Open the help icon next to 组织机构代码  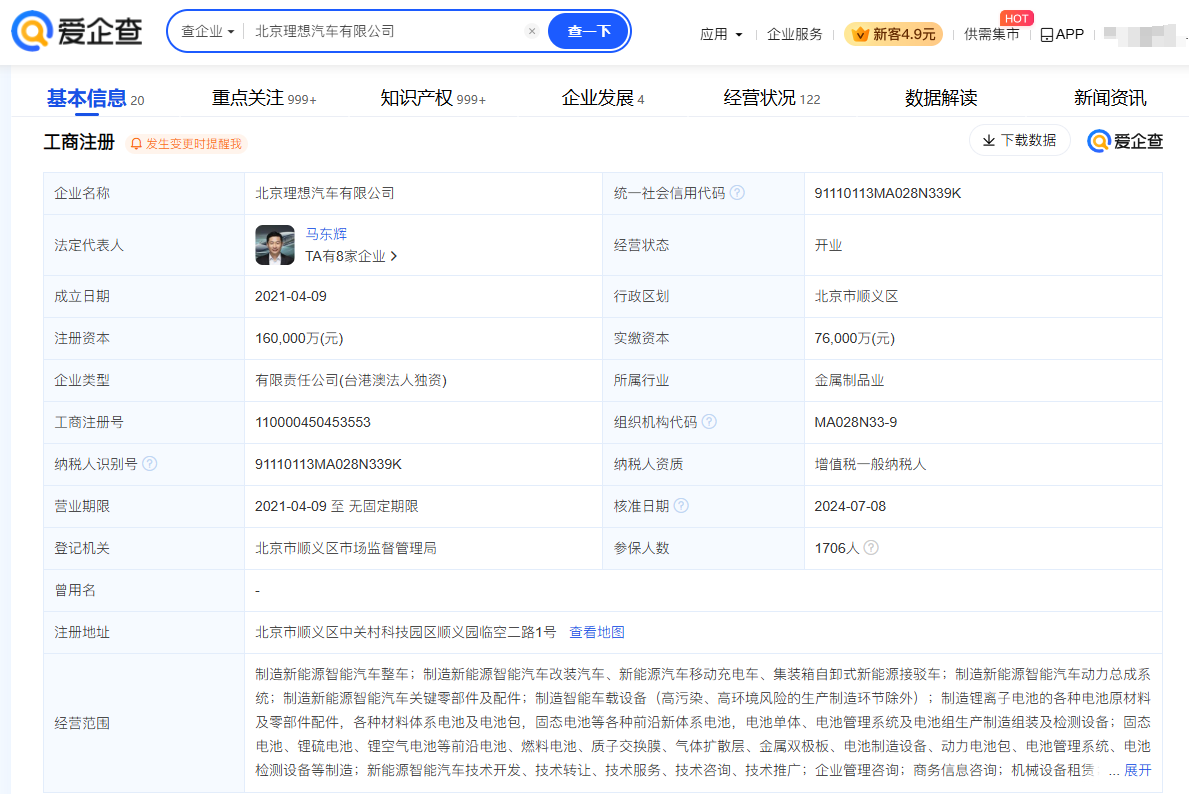pyautogui.click(x=709, y=421)
